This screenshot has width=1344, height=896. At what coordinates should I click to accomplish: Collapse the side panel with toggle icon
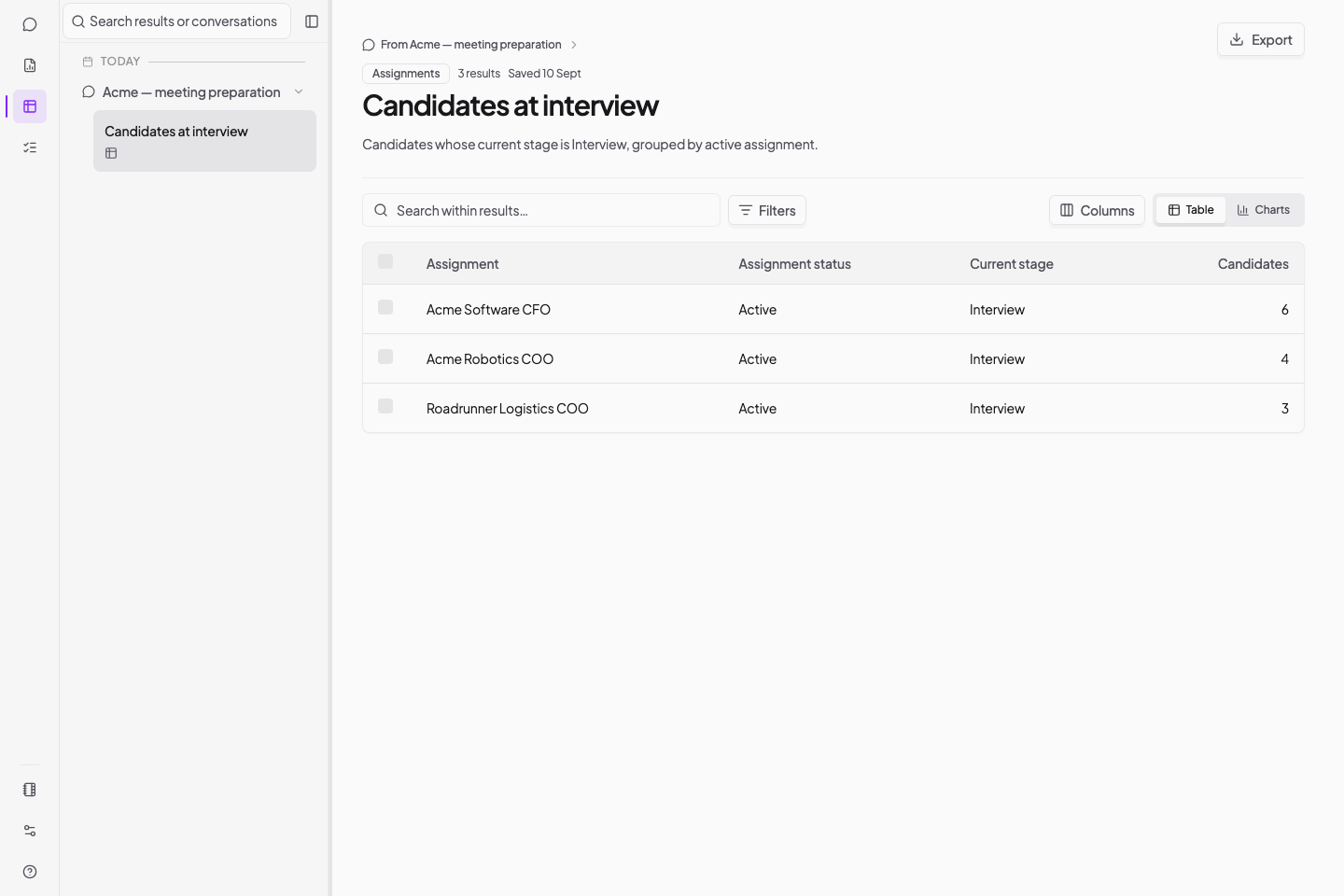(x=312, y=21)
